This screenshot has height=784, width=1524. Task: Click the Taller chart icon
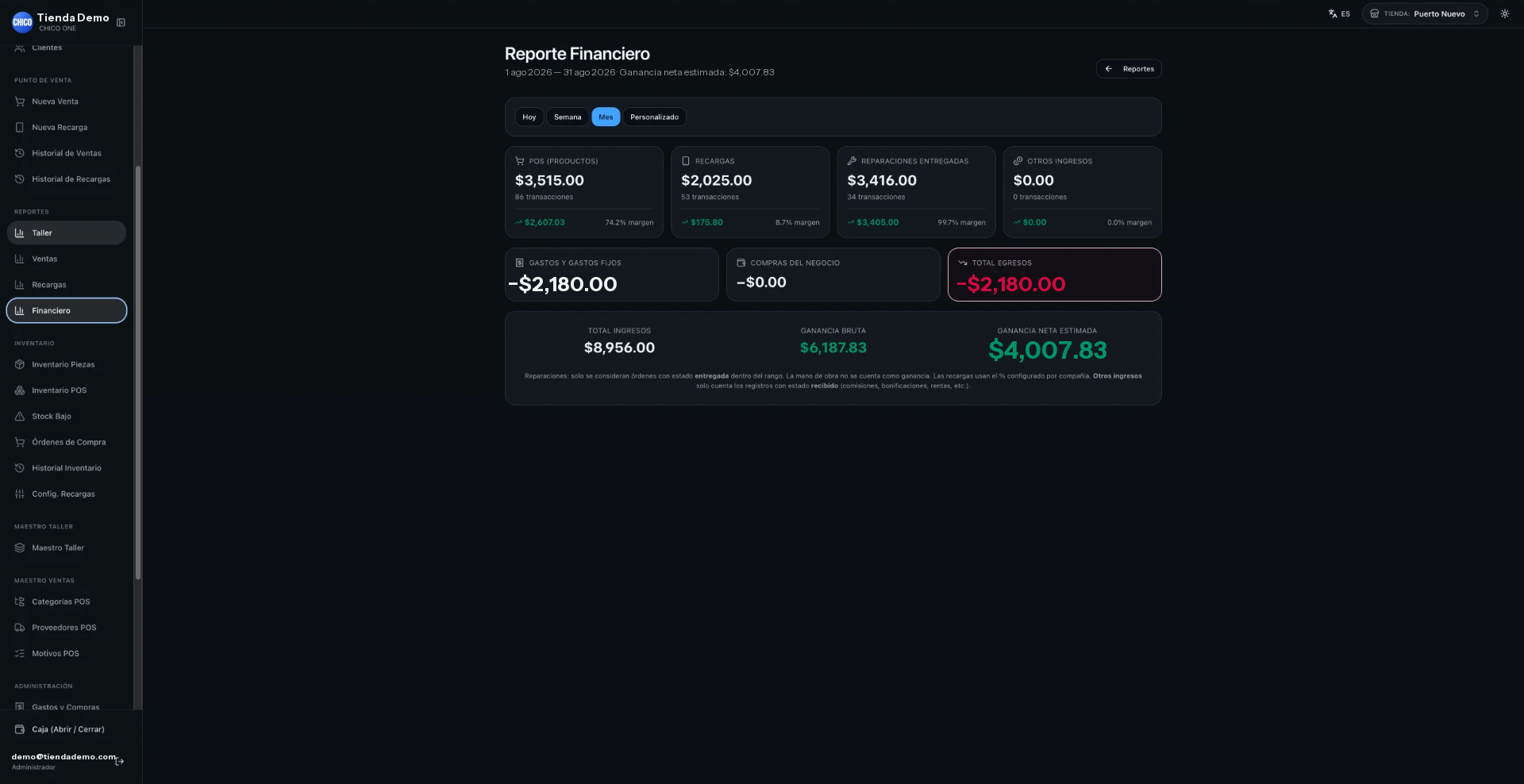(20, 233)
